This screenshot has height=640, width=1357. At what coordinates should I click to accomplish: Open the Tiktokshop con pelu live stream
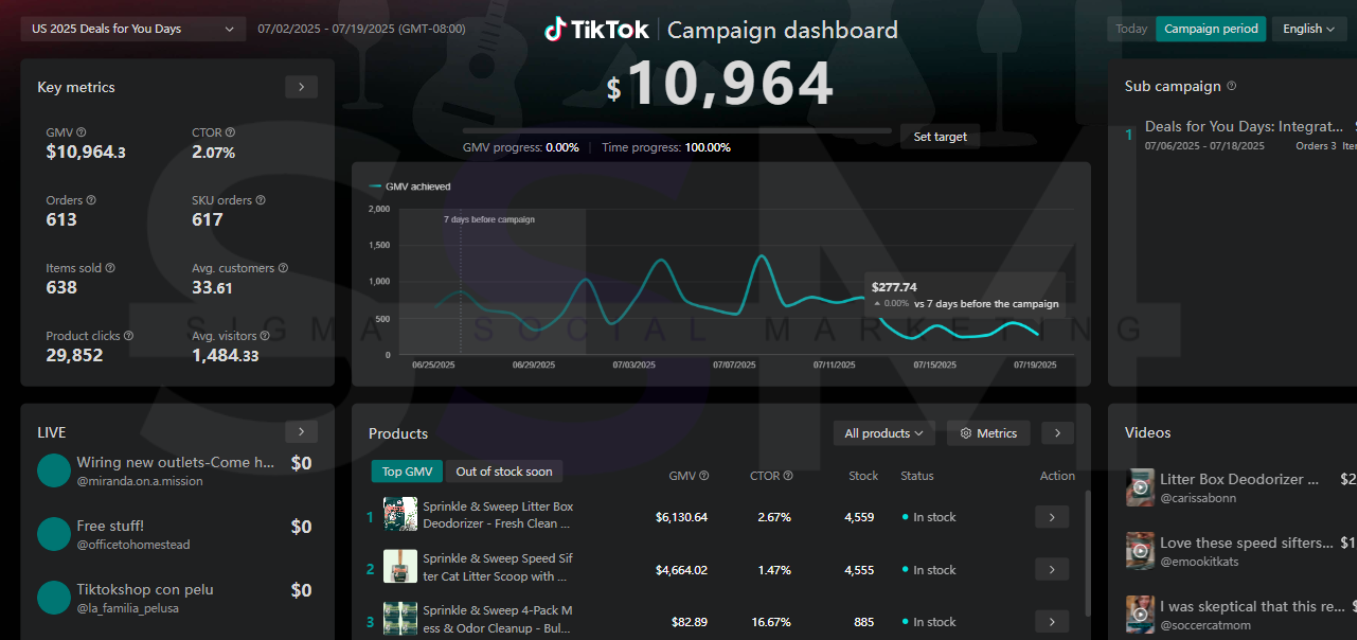coord(145,589)
